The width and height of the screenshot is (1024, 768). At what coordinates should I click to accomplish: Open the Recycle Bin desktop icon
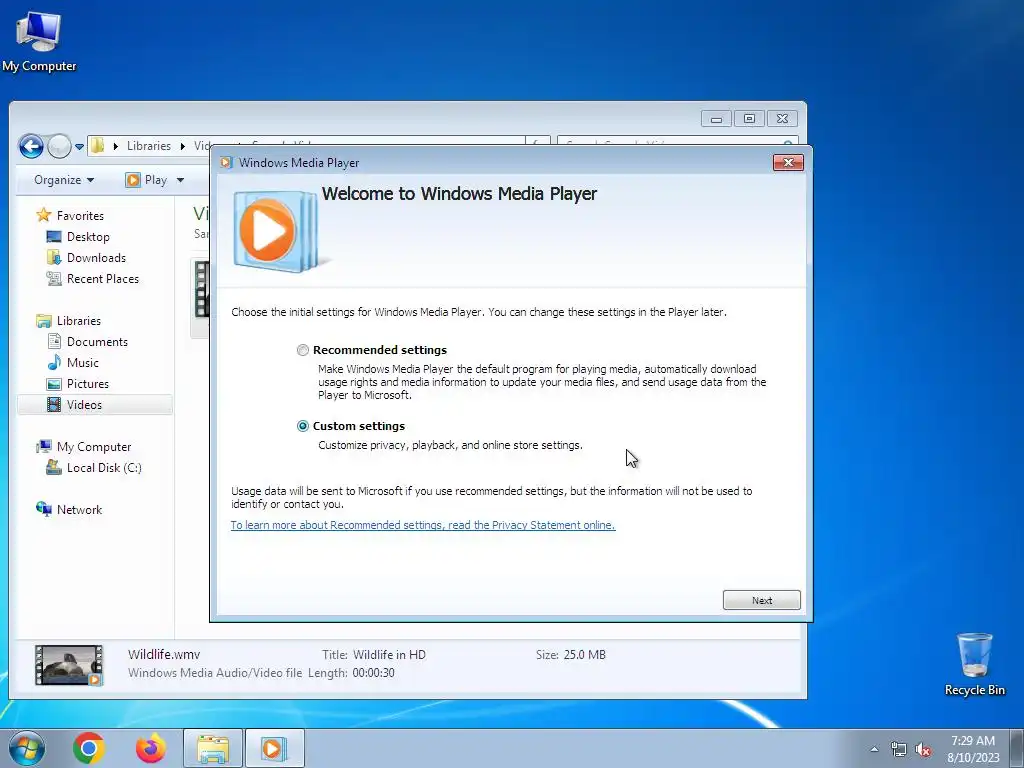click(974, 665)
